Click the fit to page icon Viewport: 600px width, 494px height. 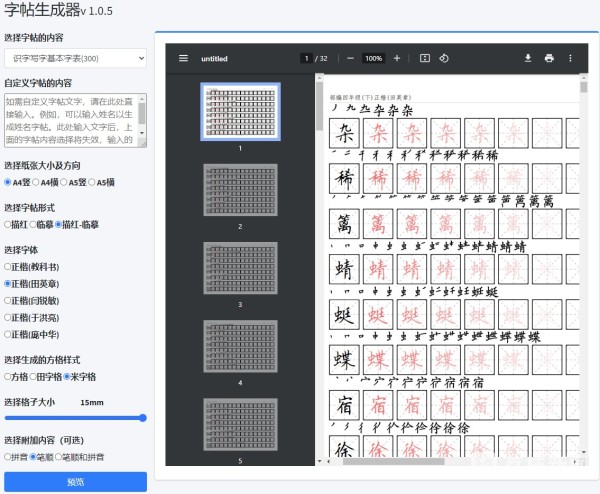425,58
